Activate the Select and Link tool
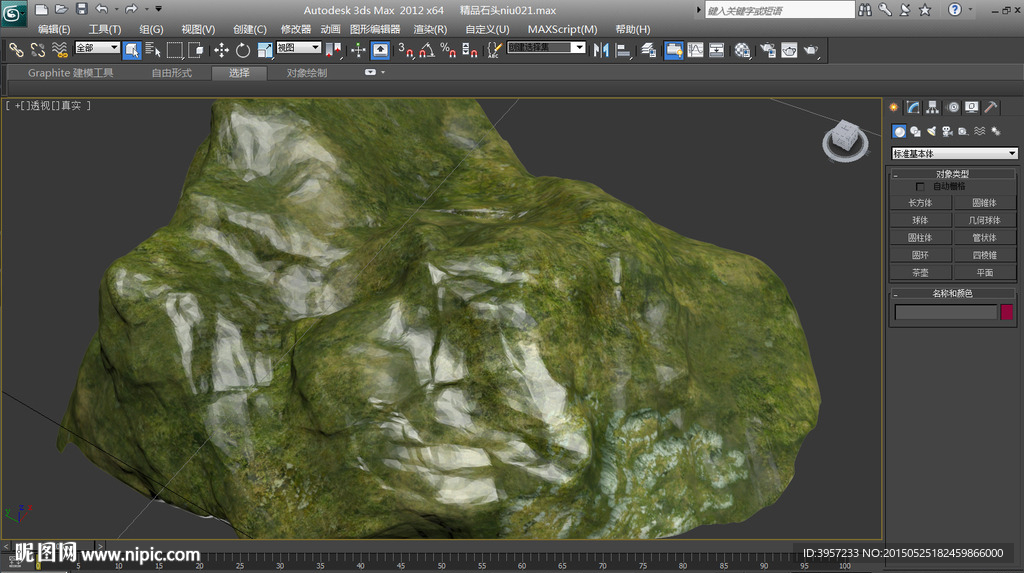This screenshot has width=1024, height=573. click(16, 50)
